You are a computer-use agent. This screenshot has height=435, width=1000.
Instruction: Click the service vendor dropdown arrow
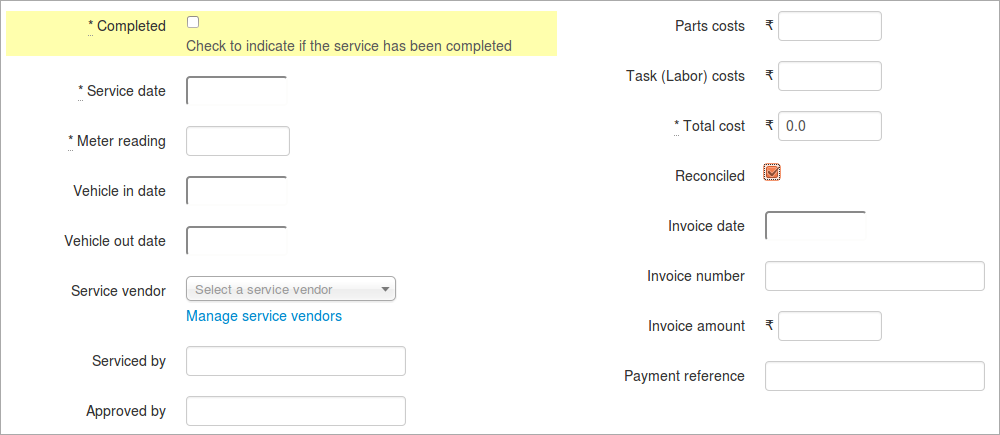pos(385,290)
